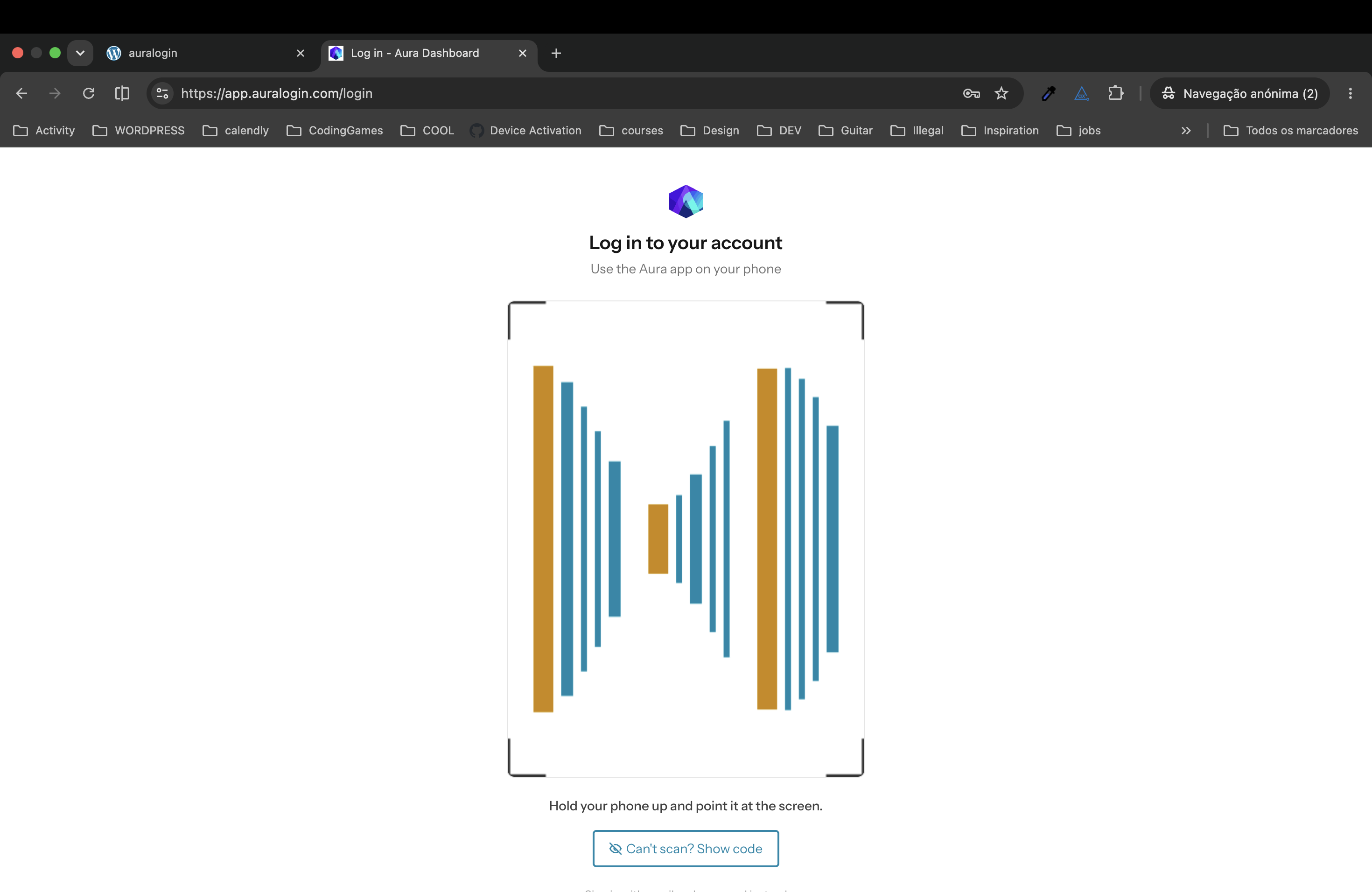Activate the color picker eyedropper extension
The width and height of the screenshot is (1372, 892).
click(1049, 93)
